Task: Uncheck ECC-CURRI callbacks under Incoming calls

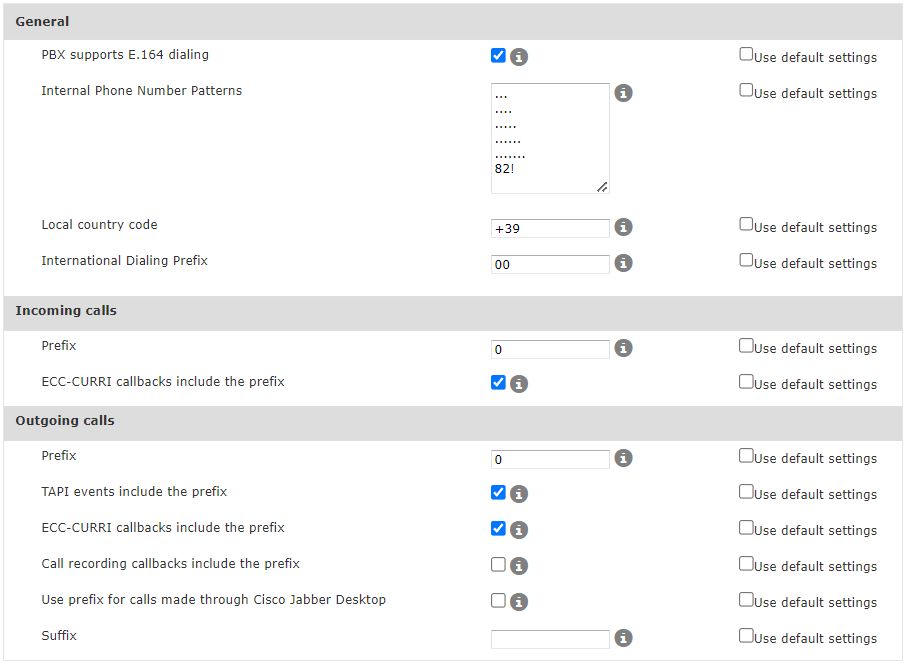Action: tap(498, 382)
